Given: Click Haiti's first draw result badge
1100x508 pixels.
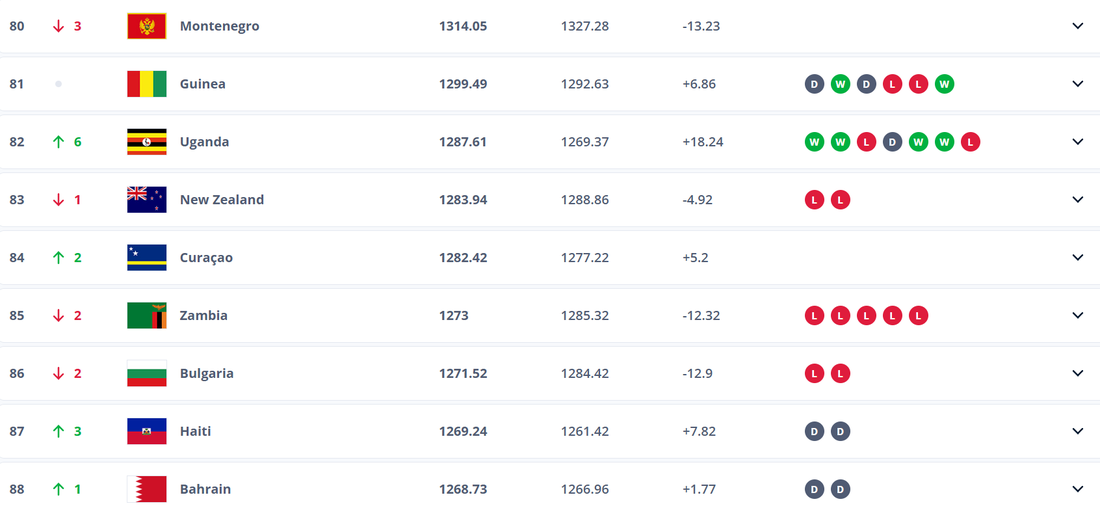Looking at the screenshot, I should pyautogui.click(x=815, y=432).
